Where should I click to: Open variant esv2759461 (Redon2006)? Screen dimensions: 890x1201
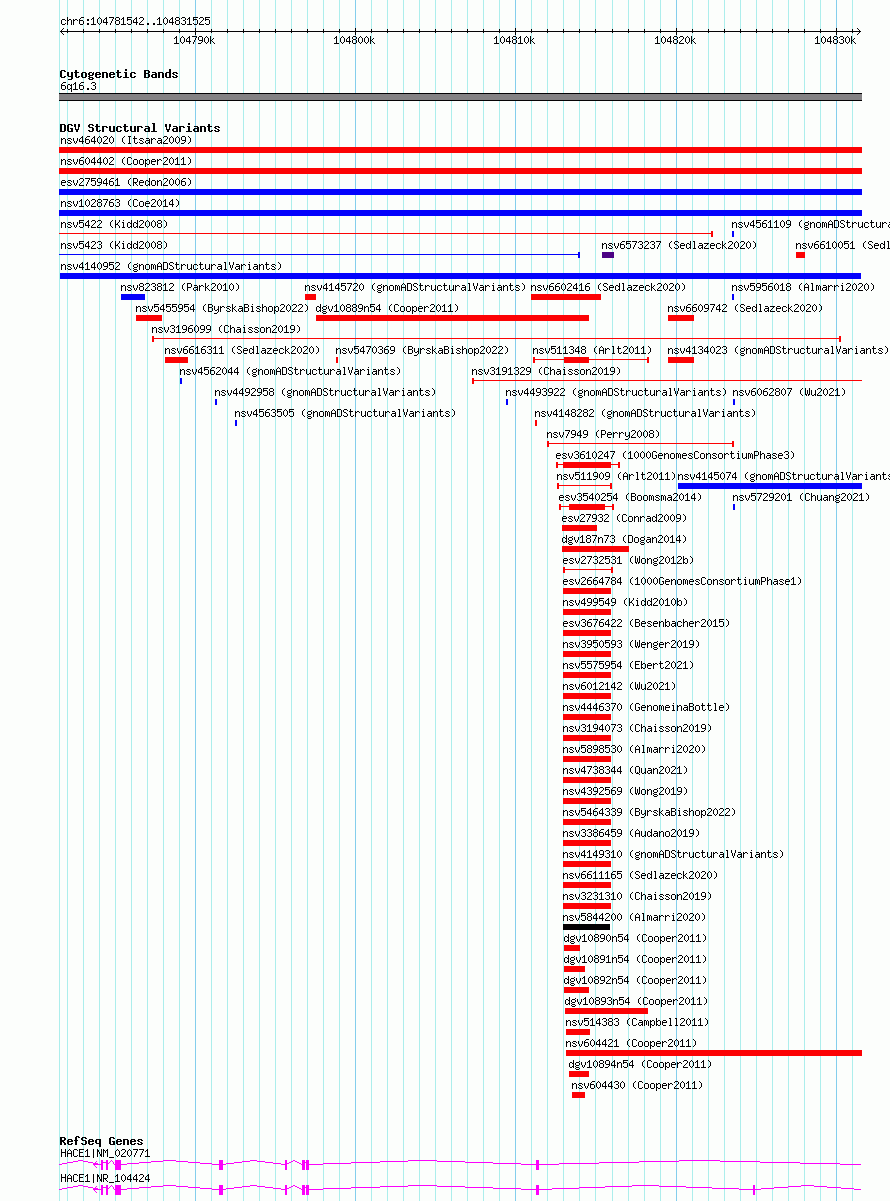pyautogui.click(x=126, y=182)
